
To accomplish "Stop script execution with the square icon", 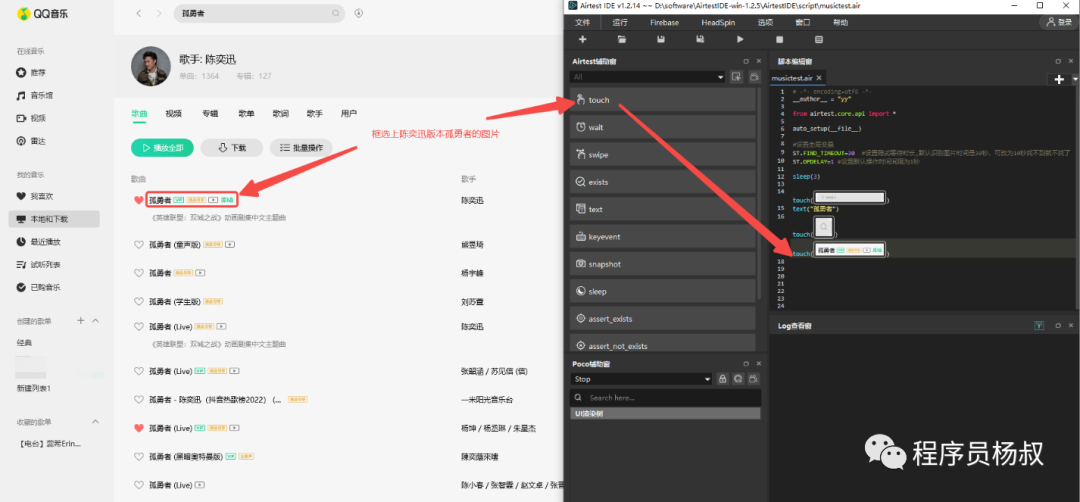I will coord(780,39).
